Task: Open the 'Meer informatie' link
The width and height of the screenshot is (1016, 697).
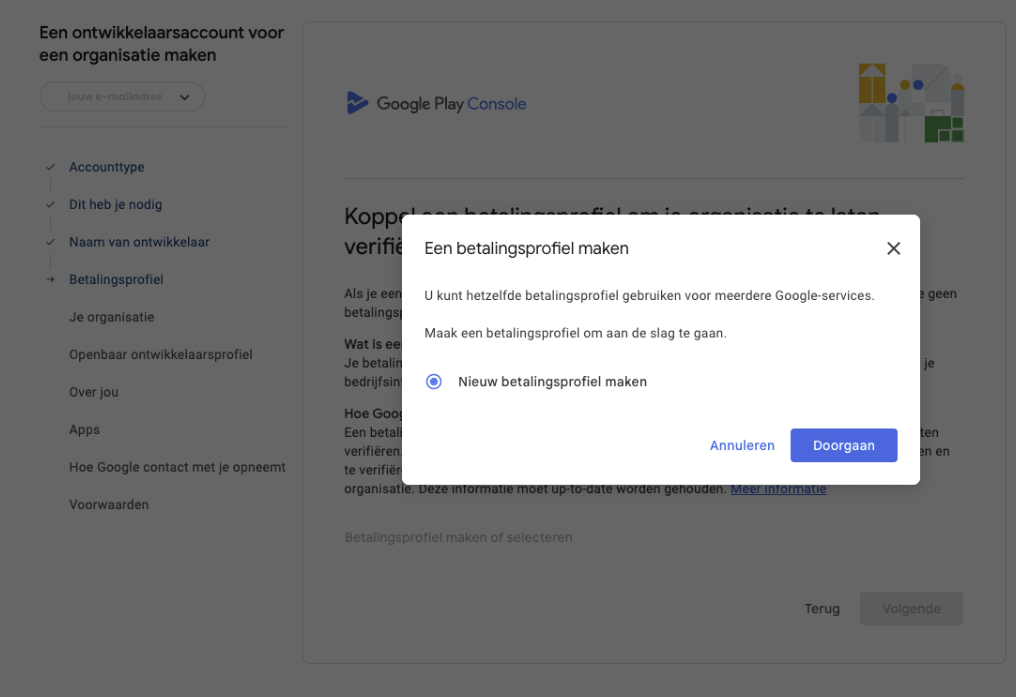Action: click(778, 489)
